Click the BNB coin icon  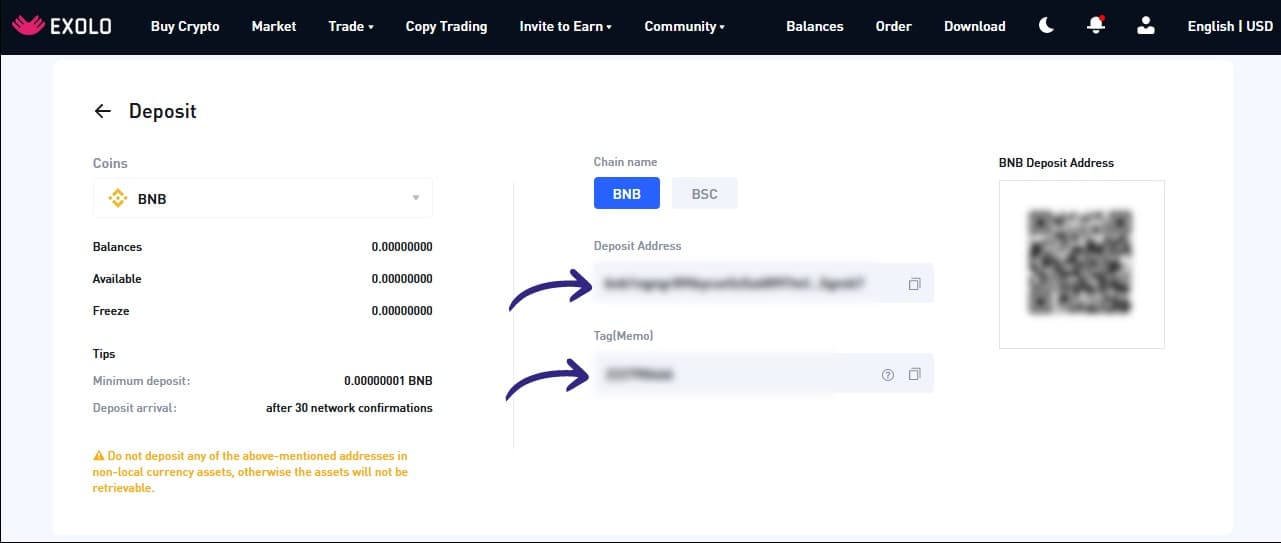pyautogui.click(x=118, y=198)
